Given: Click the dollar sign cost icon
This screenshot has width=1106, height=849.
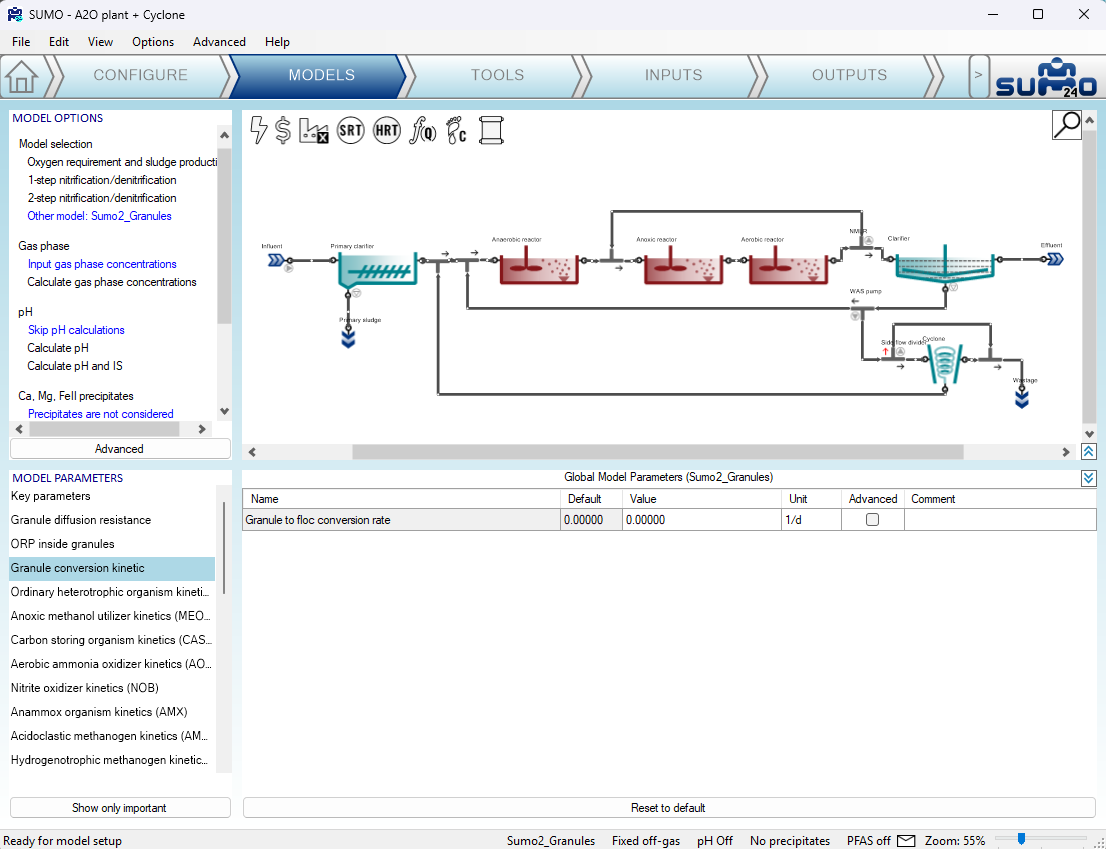Looking at the screenshot, I should [x=283, y=130].
